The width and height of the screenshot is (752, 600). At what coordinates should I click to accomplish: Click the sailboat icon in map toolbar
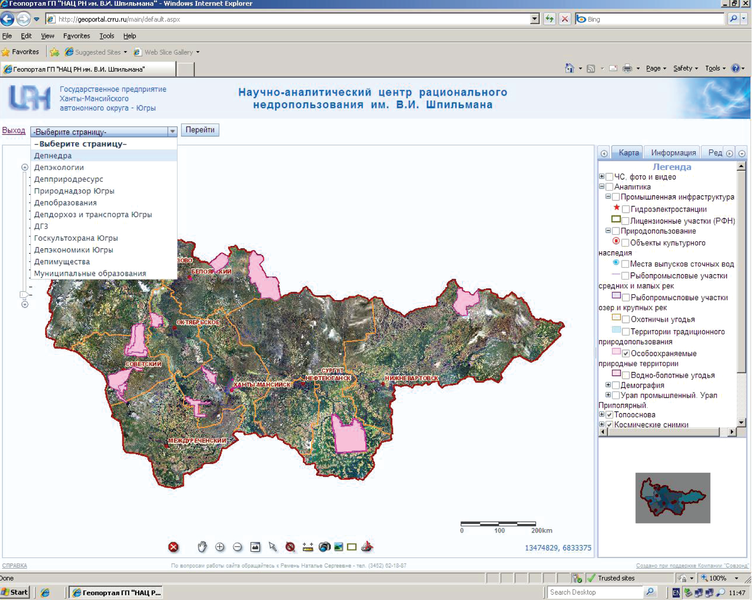(x=366, y=547)
